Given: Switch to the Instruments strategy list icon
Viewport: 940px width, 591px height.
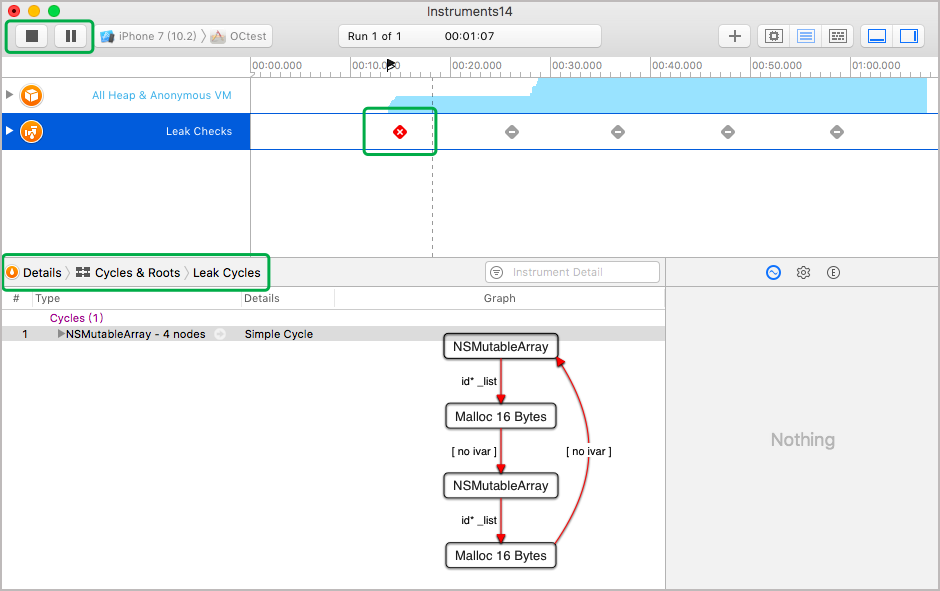Looking at the screenshot, I should (x=805, y=36).
